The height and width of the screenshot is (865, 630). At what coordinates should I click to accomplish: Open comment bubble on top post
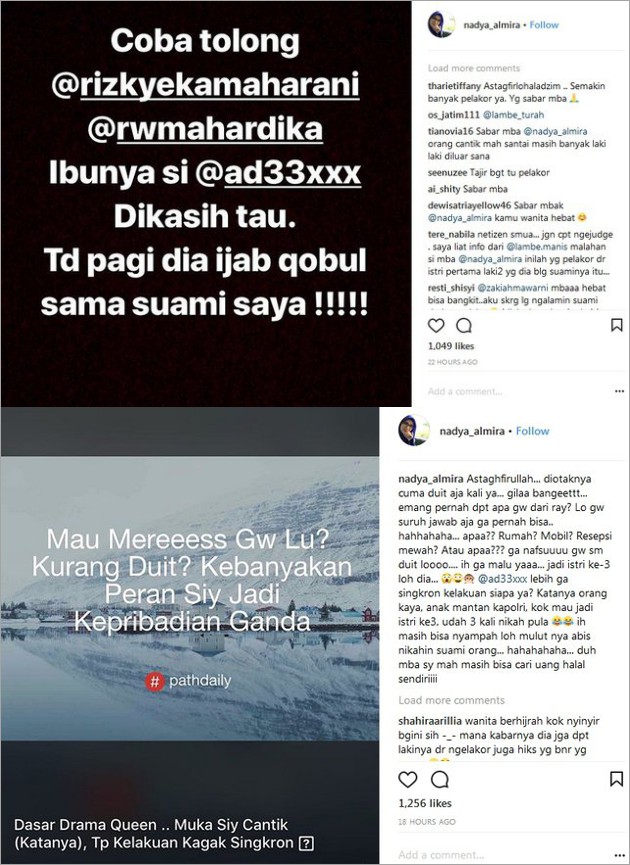pyautogui.click(x=464, y=325)
